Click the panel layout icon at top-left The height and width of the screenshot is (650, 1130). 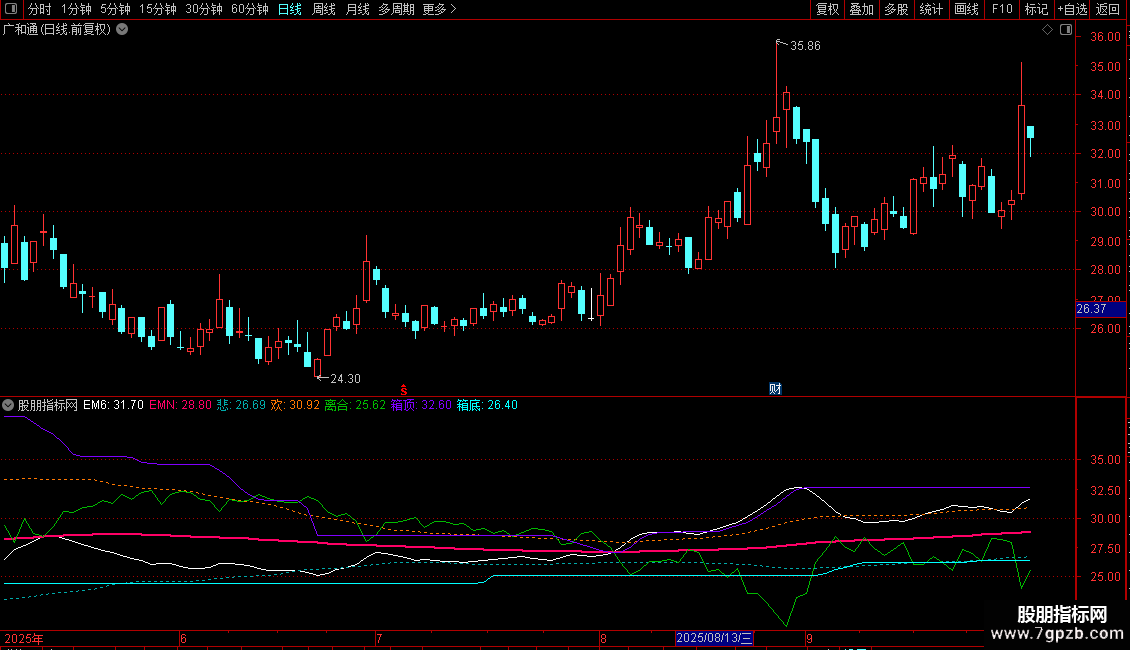click(11, 9)
